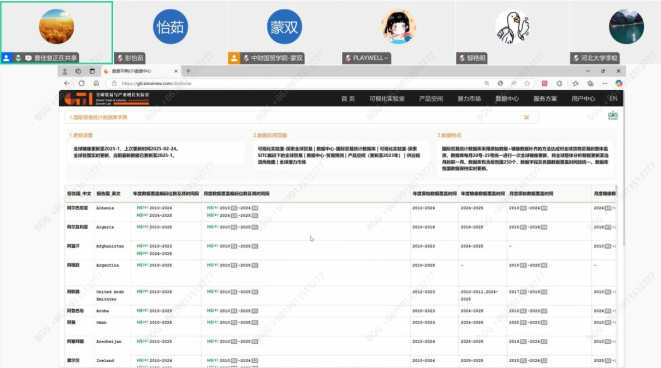661x368 pixels.
Task: Click the browser address bar URL
Action: tap(157, 83)
